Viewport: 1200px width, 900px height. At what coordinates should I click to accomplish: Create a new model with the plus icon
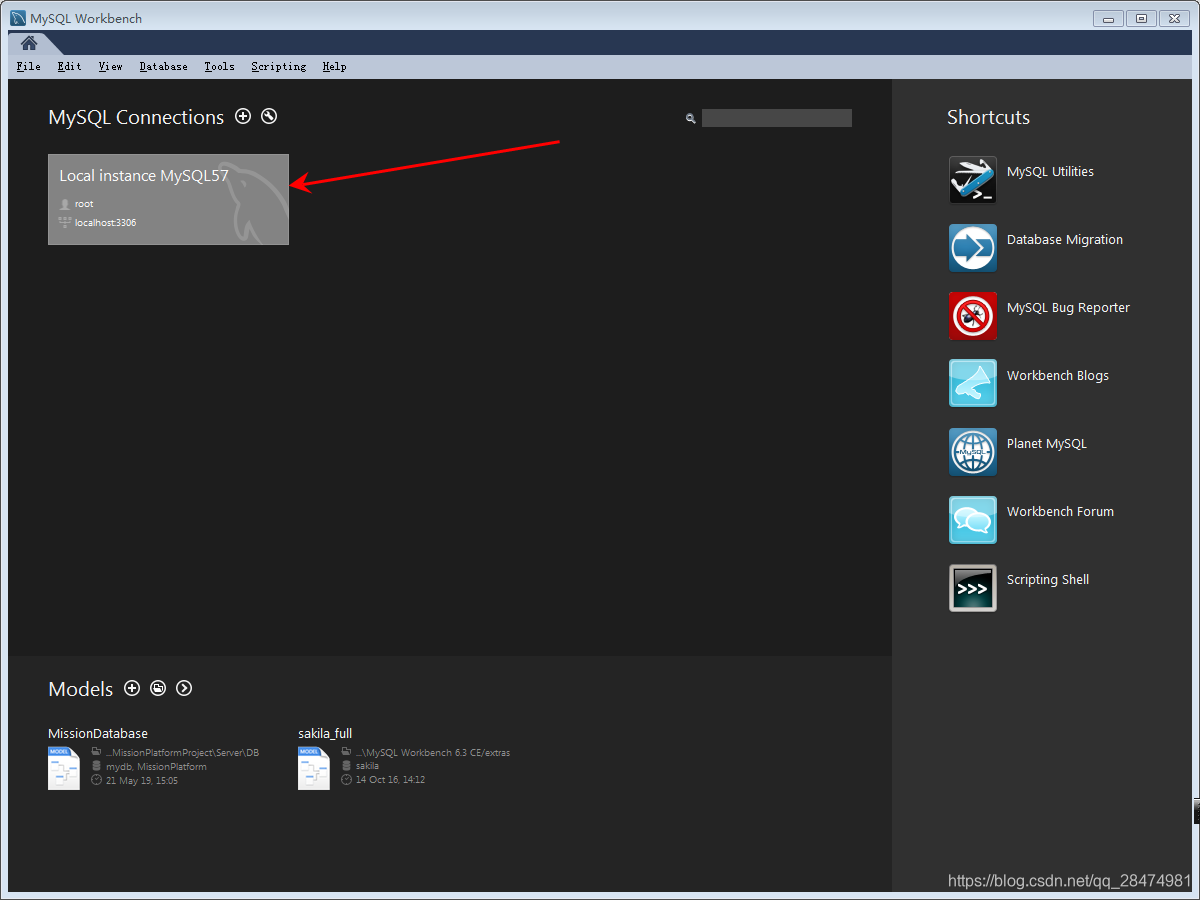(x=132, y=688)
